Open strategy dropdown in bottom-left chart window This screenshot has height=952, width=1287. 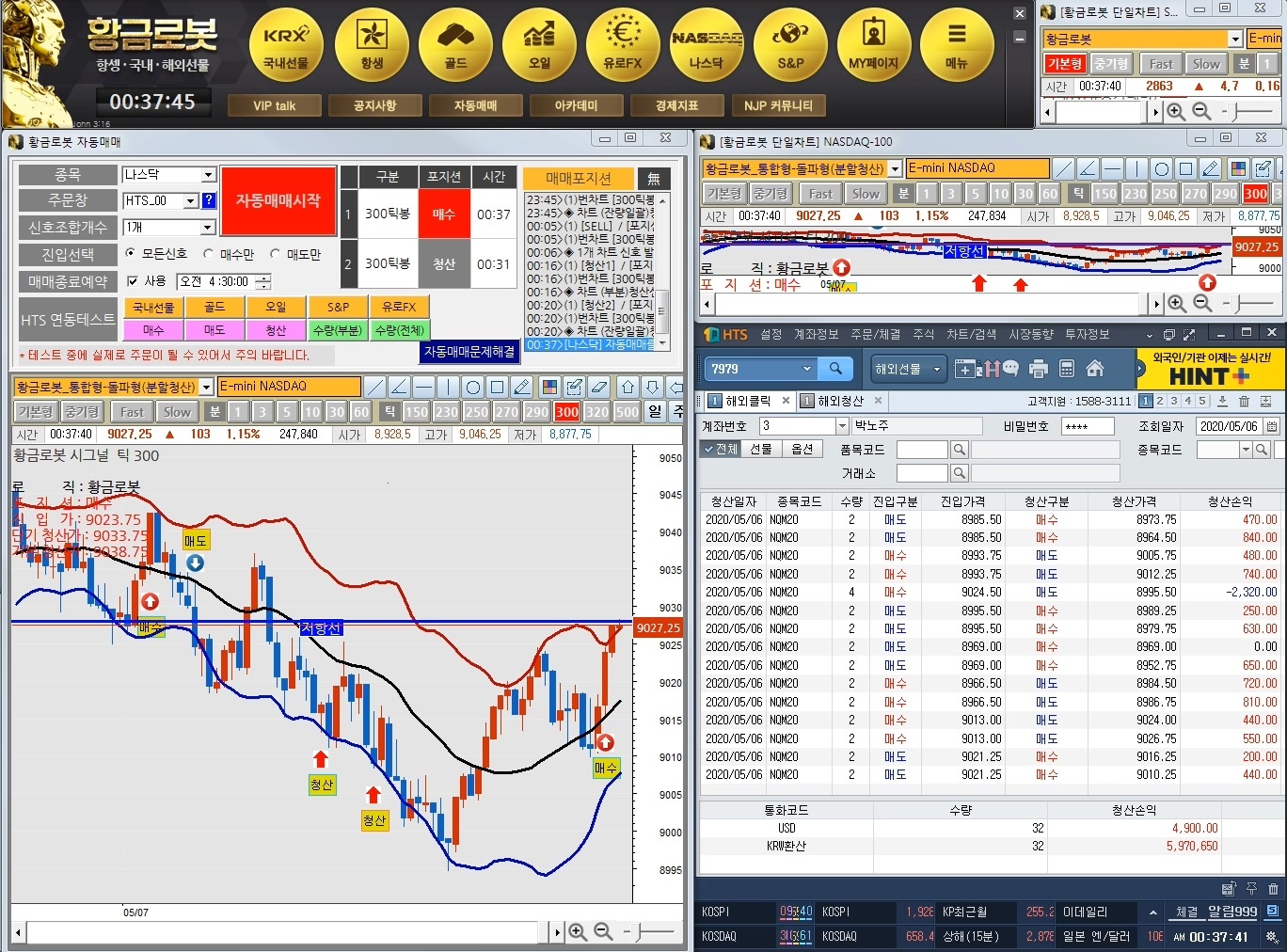tap(206, 388)
